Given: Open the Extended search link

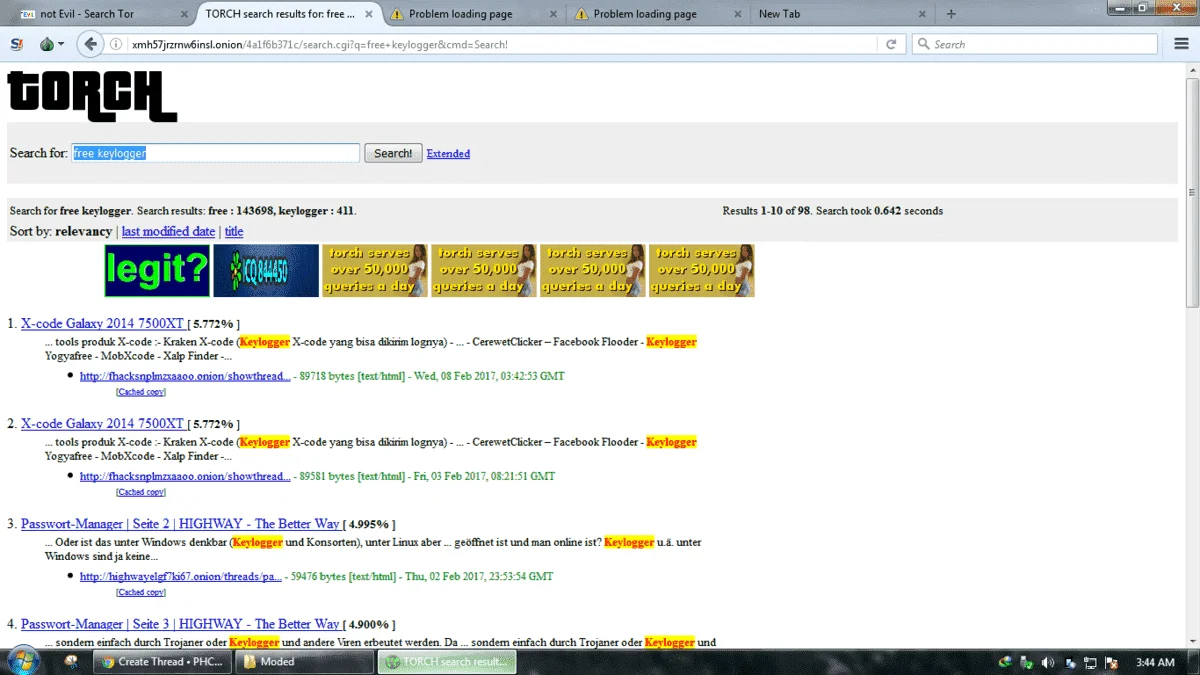Looking at the screenshot, I should (x=448, y=154).
